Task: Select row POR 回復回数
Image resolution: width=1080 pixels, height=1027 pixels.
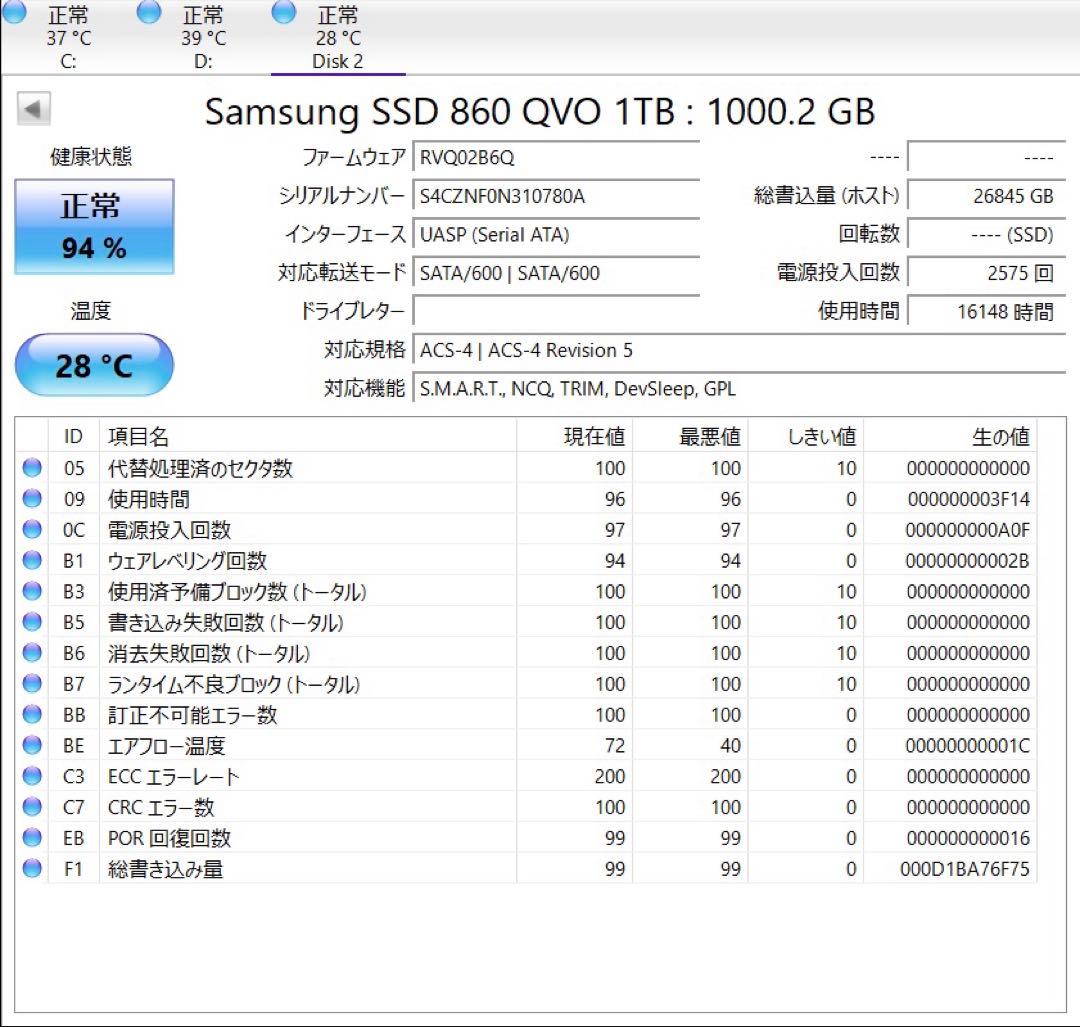Action: 526,838
